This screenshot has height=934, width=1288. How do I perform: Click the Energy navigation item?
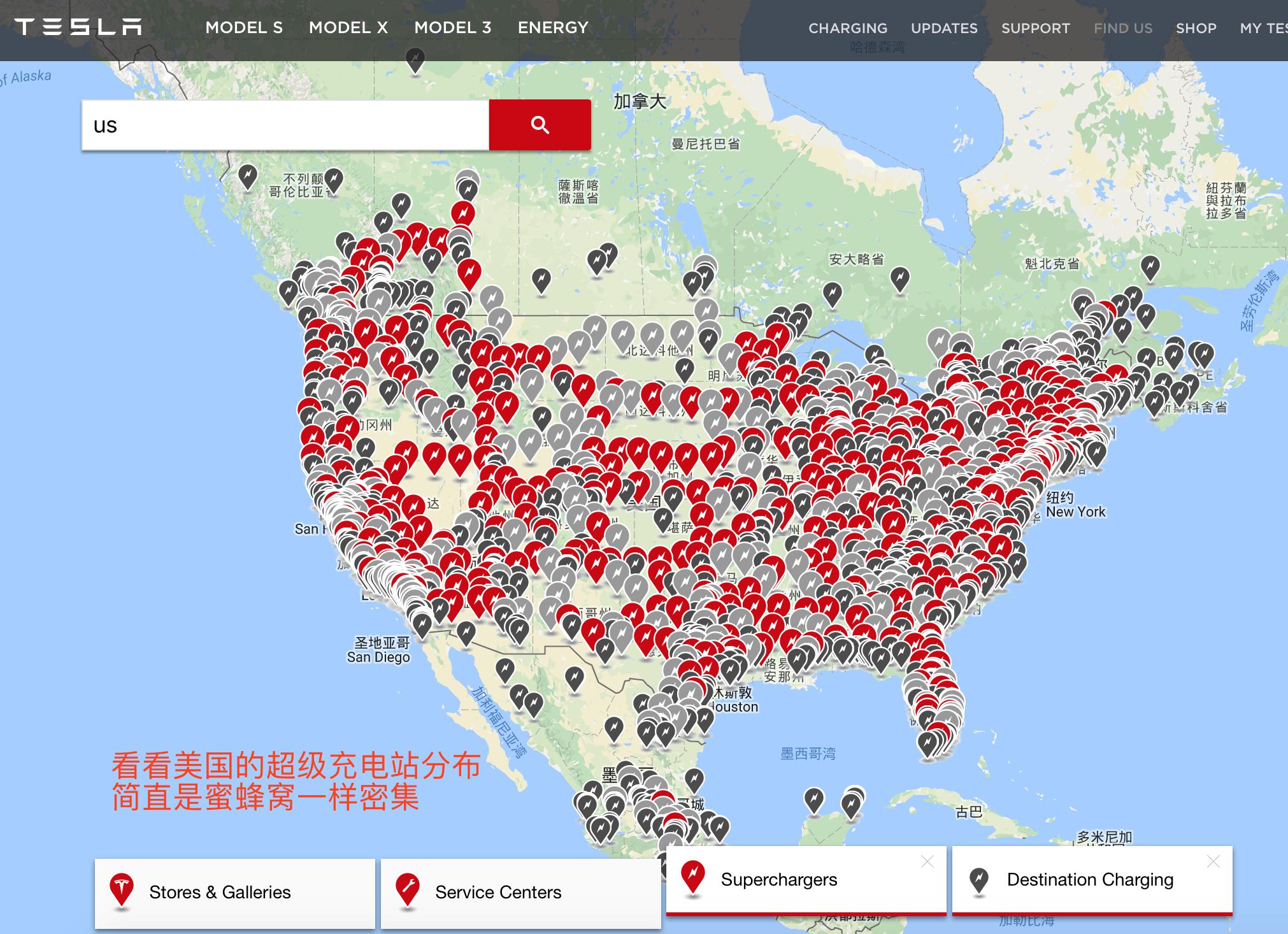pos(552,27)
